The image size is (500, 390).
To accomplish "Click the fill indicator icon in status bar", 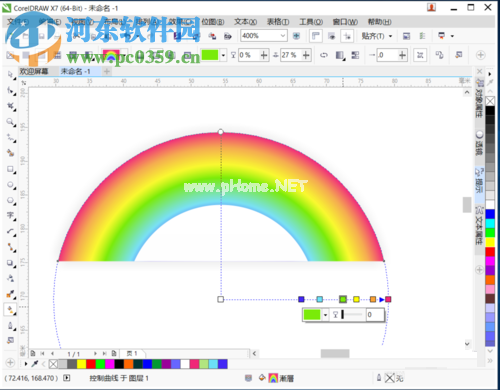I will pos(262,378).
